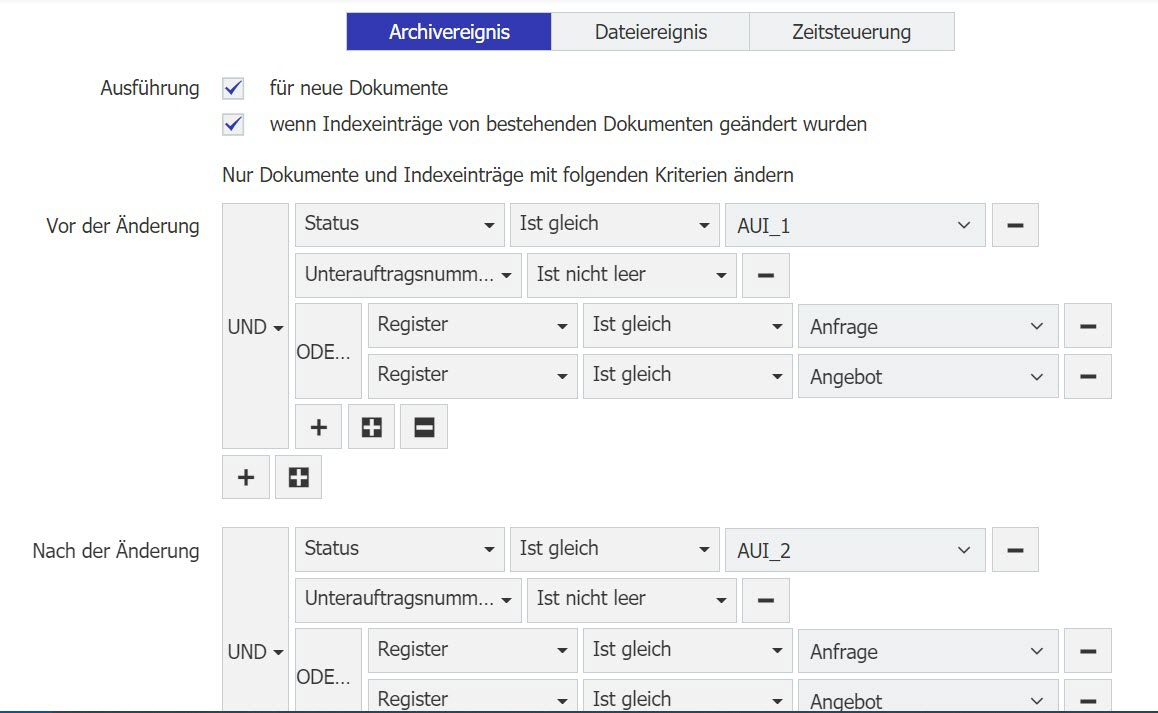The width and height of the screenshot is (1158, 713).
Task: Uncheck 'für neue Dokumente' checkbox
Action: (233, 88)
